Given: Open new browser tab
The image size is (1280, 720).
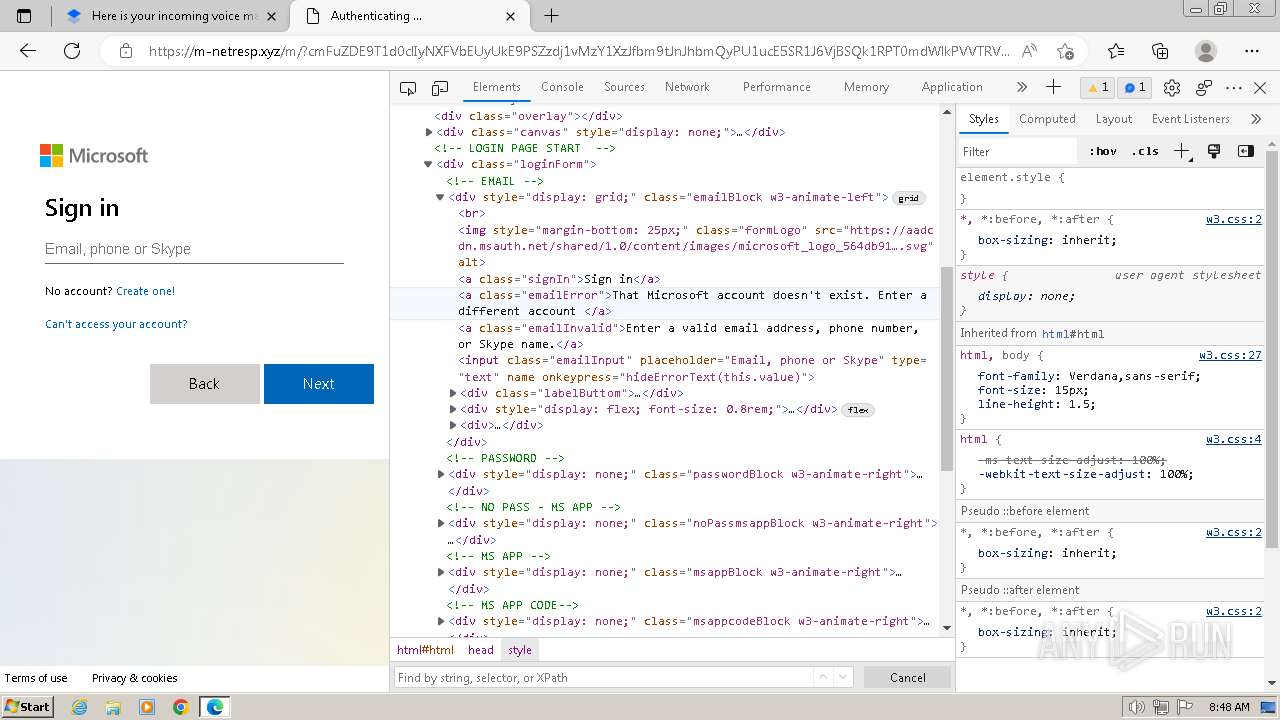Looking at the screenshot, I should point(551,16).
